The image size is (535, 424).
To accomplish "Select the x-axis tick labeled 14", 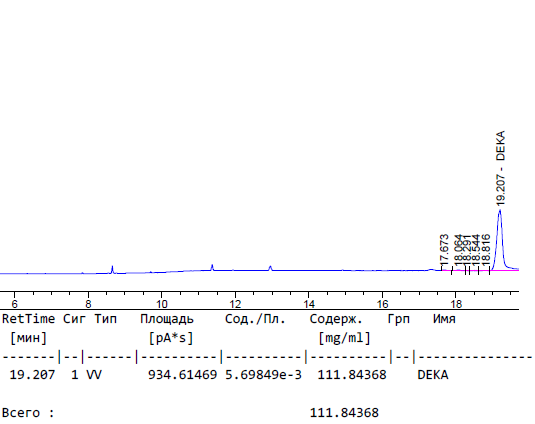I will [x=309, y=304].
